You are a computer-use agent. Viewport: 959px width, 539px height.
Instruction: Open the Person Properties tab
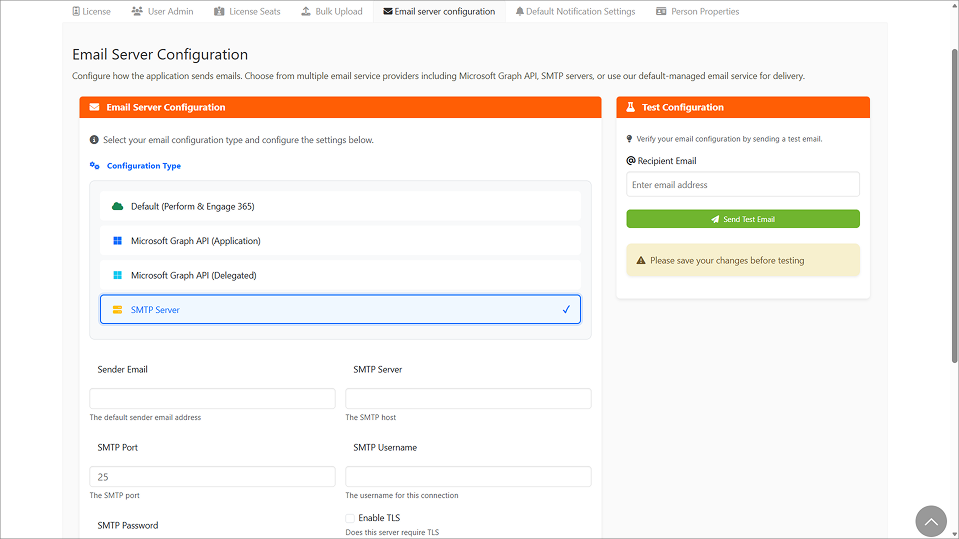[698, 12]
